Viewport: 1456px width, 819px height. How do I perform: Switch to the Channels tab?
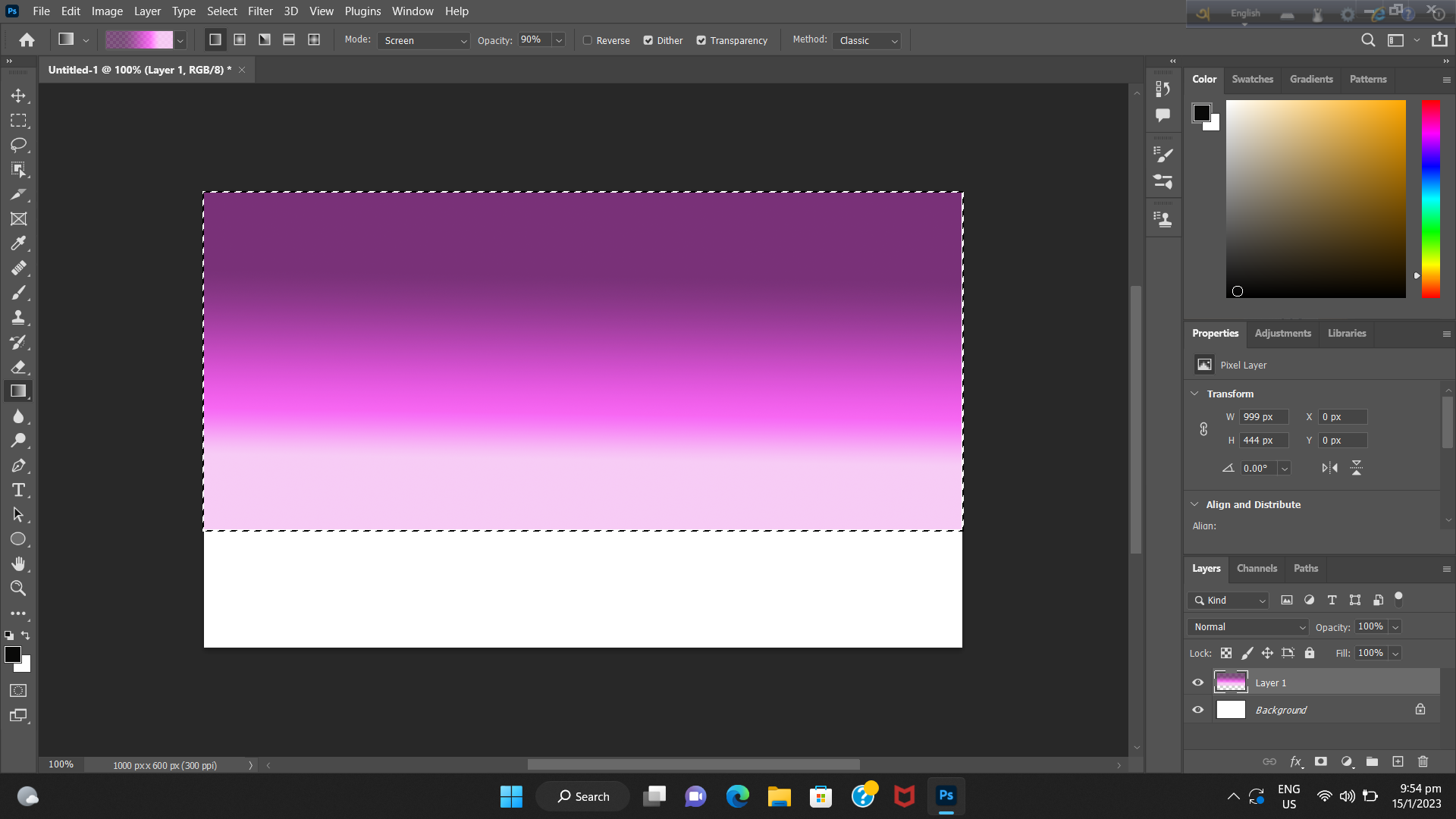[x=1257, y=568]
